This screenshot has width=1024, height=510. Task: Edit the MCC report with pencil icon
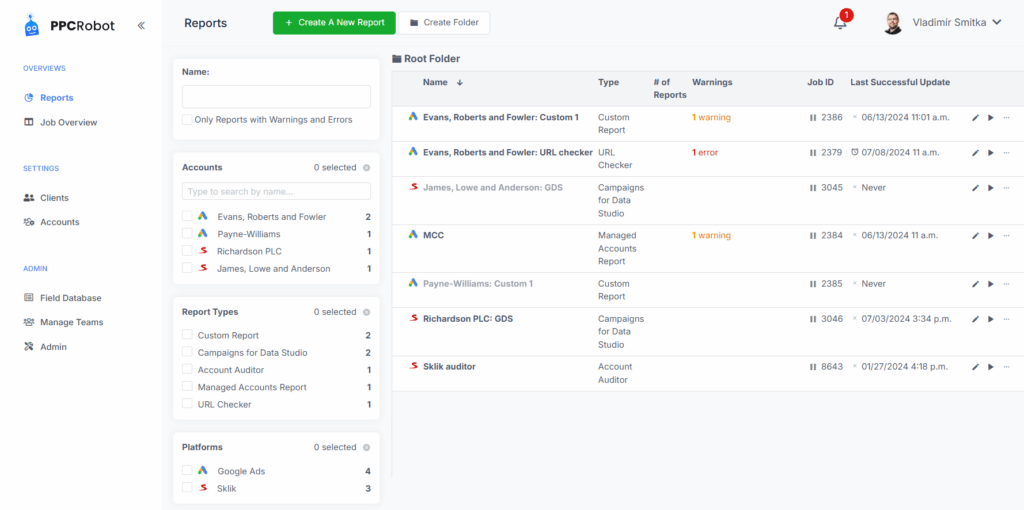(975, 236)
